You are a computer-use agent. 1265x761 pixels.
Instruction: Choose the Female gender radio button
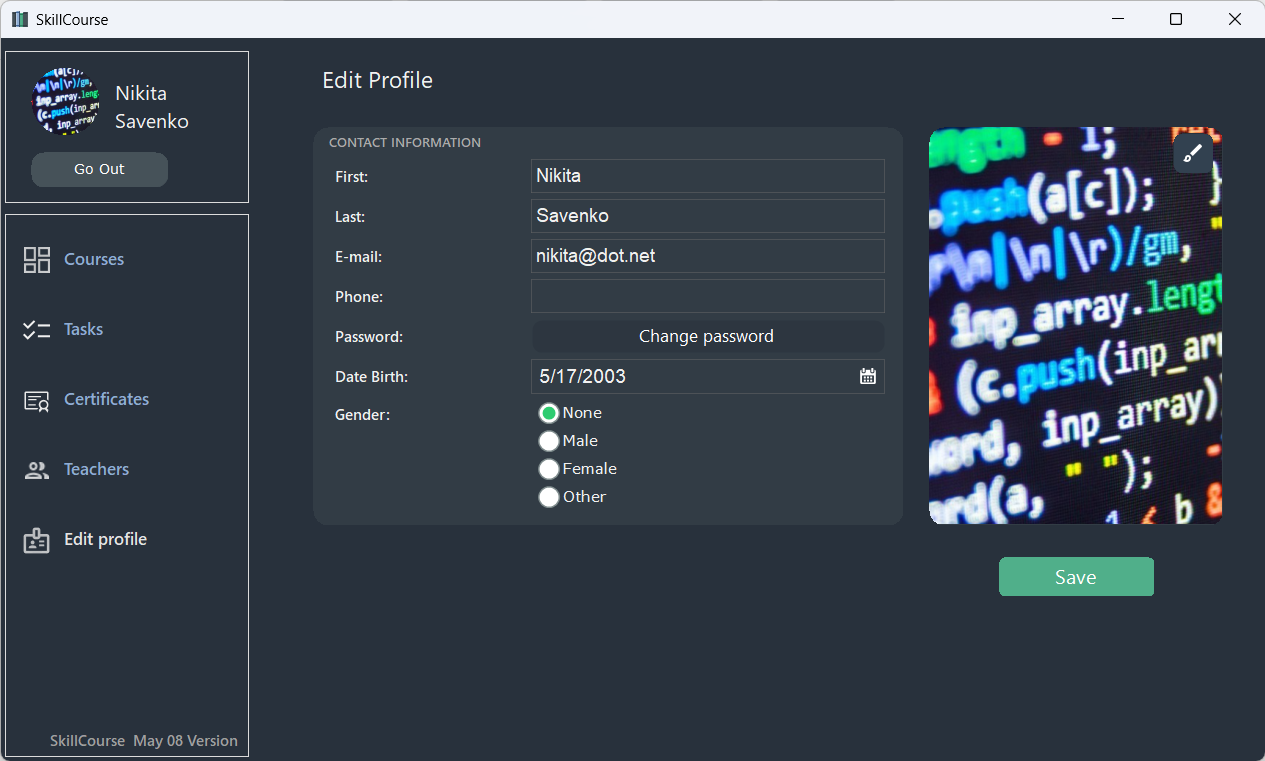549,469
